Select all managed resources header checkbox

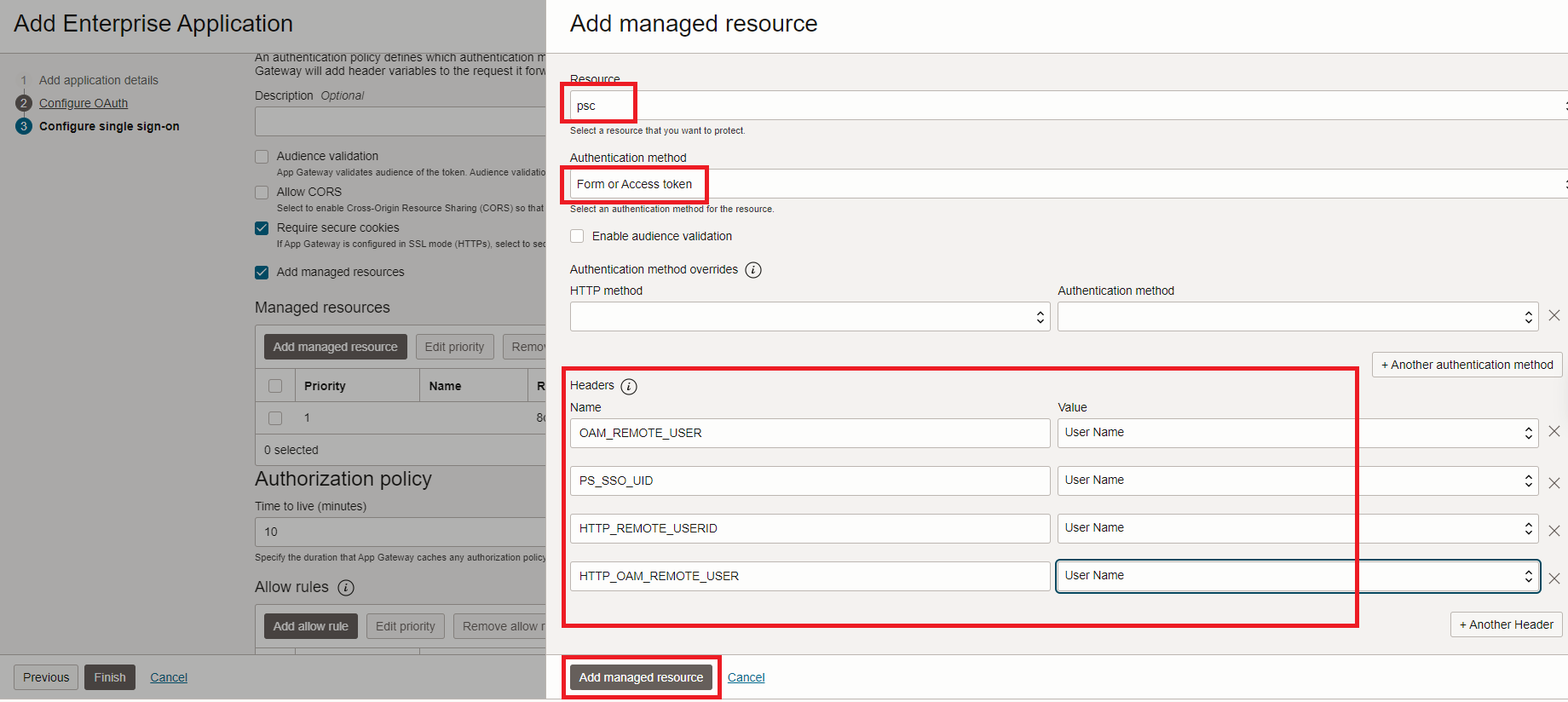click(x=275, y=386)
